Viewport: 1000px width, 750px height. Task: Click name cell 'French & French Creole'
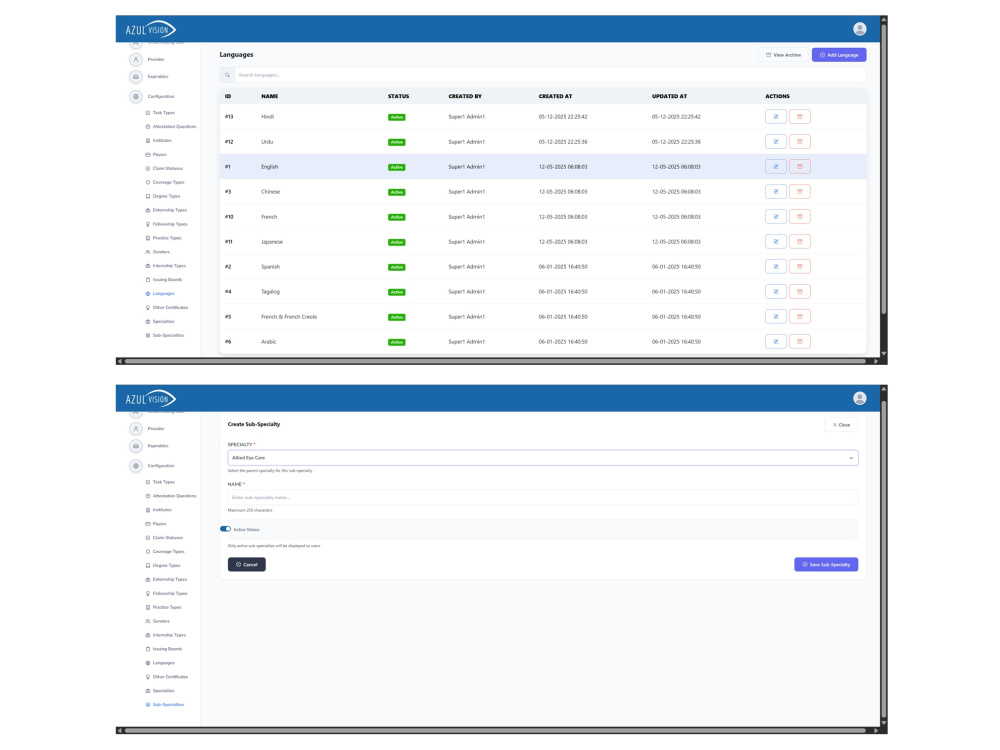(289, 316)
